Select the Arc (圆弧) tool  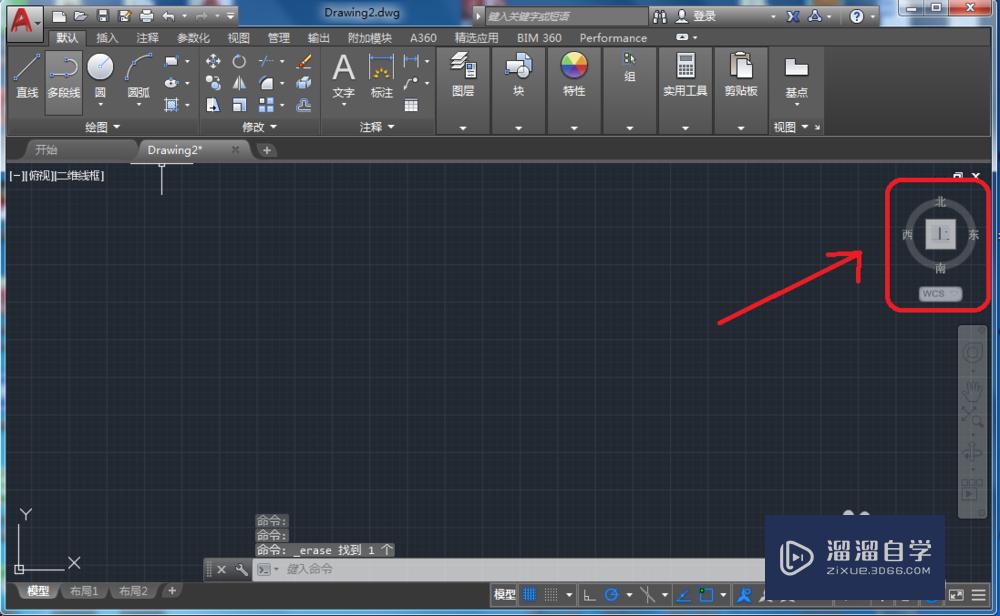138,77
